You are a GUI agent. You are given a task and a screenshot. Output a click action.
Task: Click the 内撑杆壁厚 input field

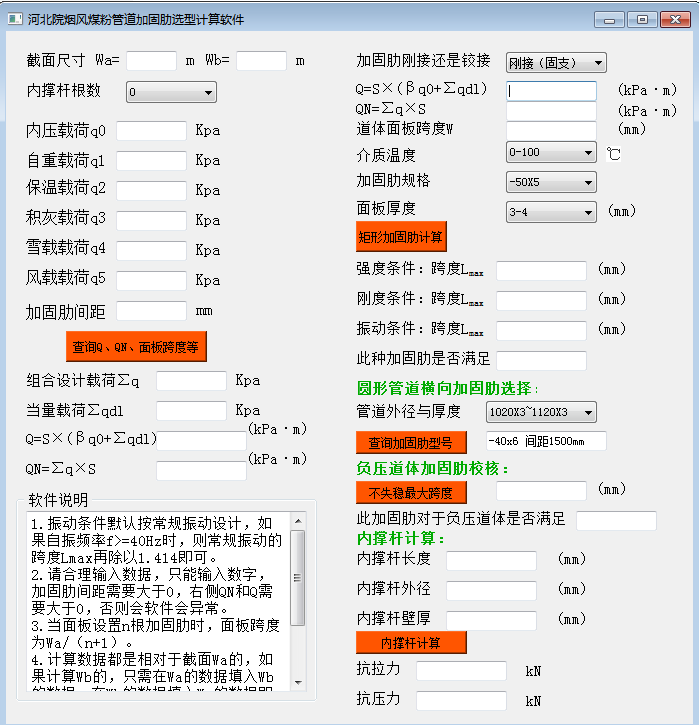(491, 621)
